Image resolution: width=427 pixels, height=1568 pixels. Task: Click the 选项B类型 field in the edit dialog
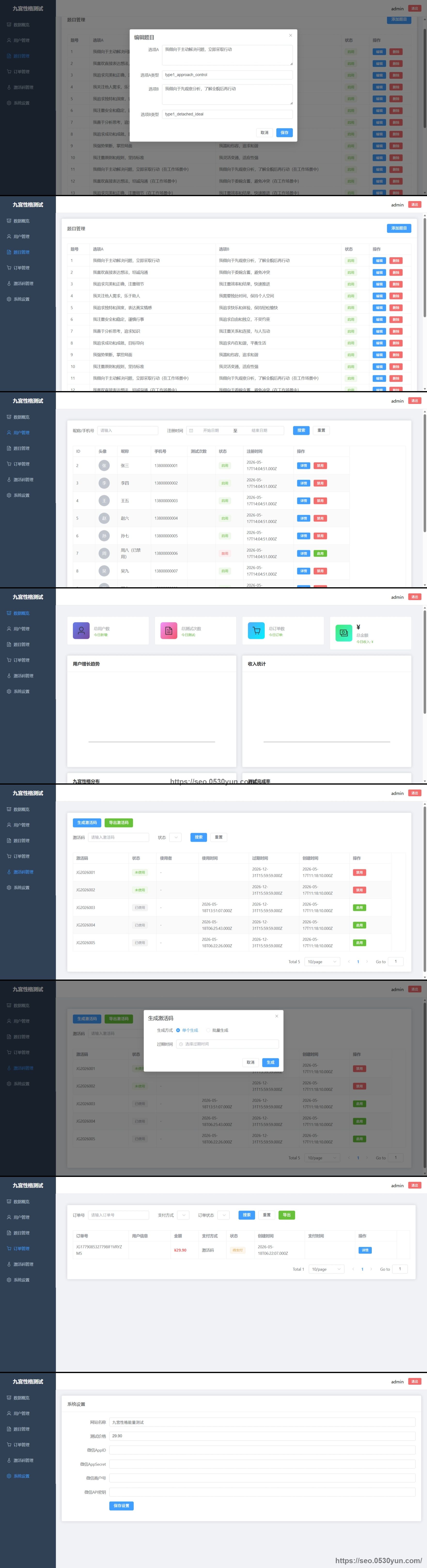[227, 115]
